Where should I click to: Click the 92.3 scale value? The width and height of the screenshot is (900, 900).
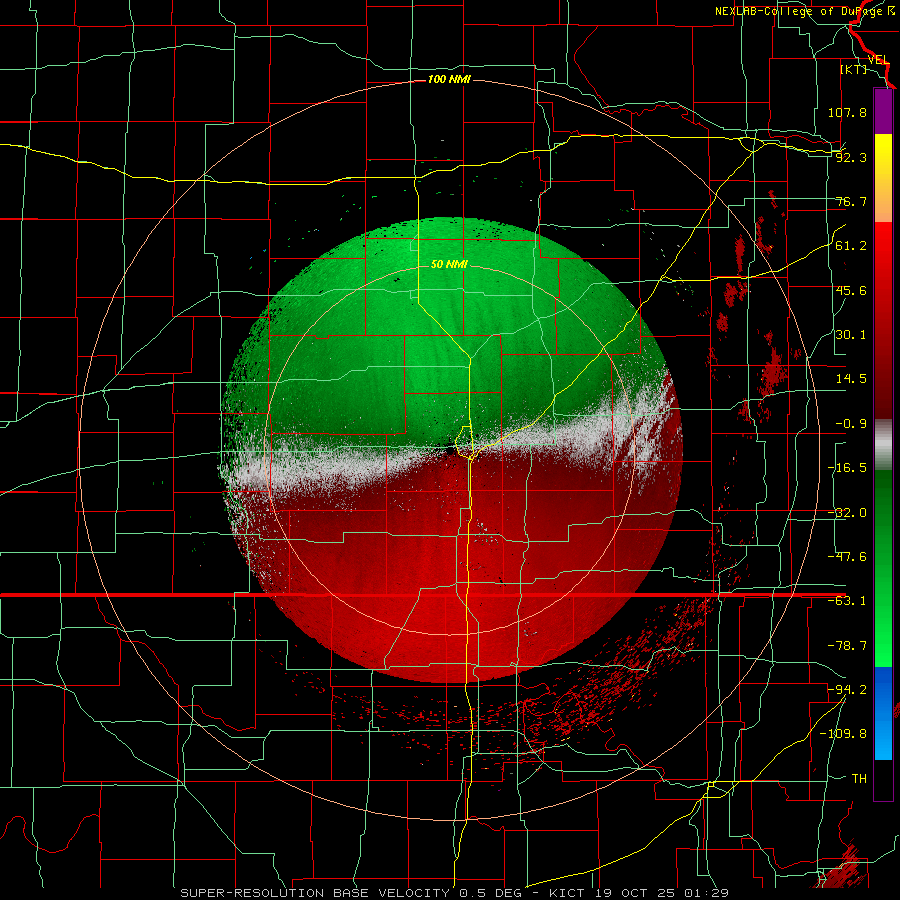(x=851, y=157)
